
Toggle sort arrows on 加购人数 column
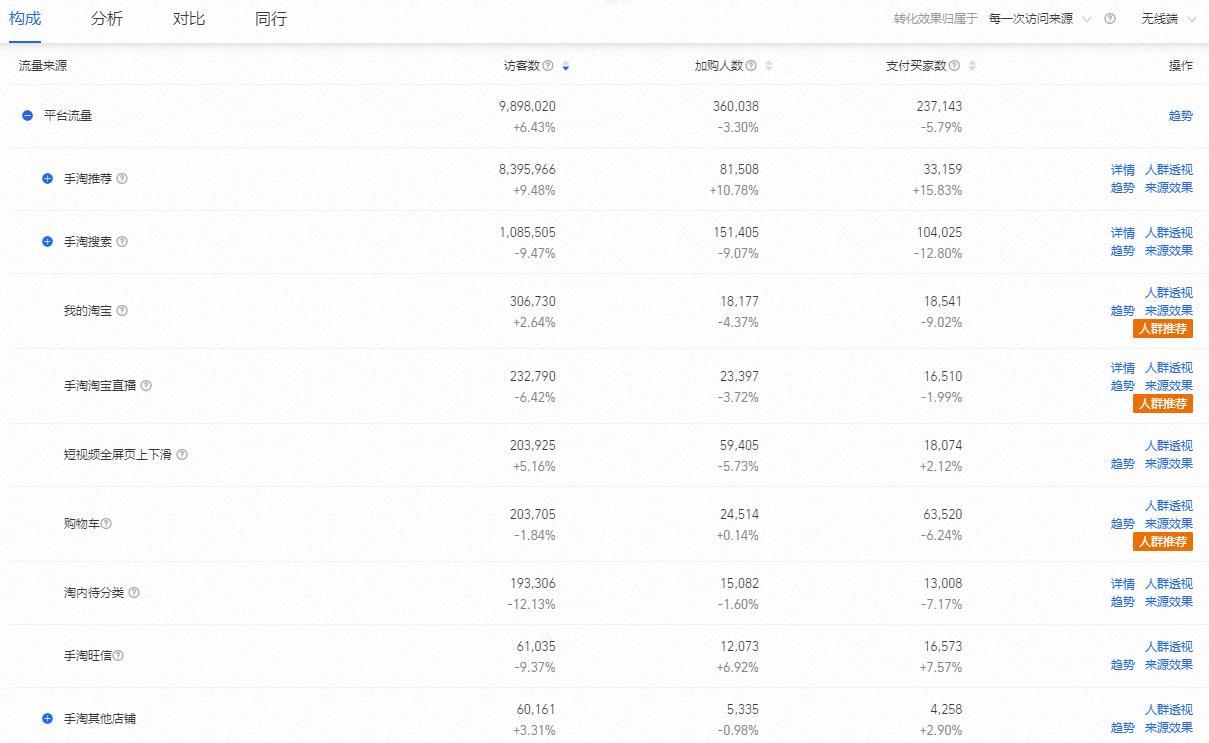click(769, 66)
